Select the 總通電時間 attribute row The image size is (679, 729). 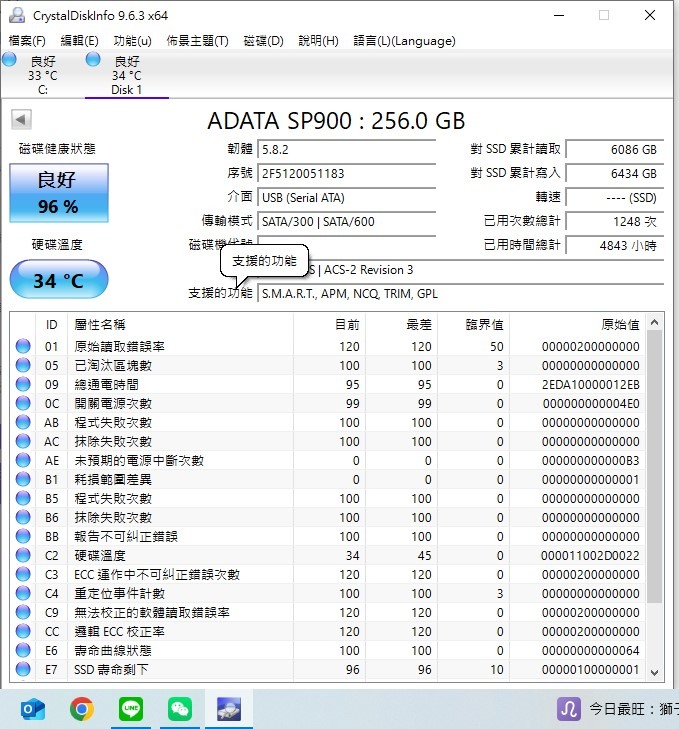(328, 384)
